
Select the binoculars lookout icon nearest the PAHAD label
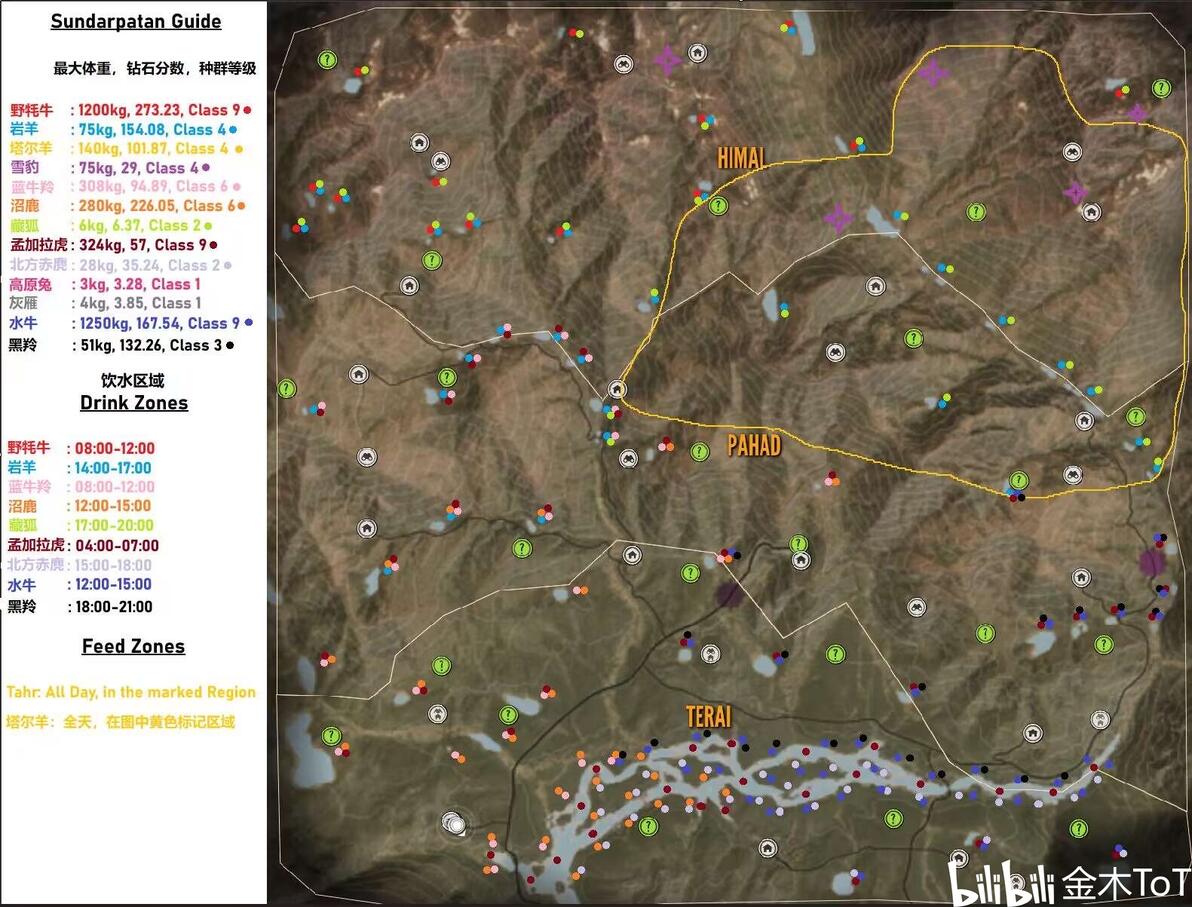628,458
